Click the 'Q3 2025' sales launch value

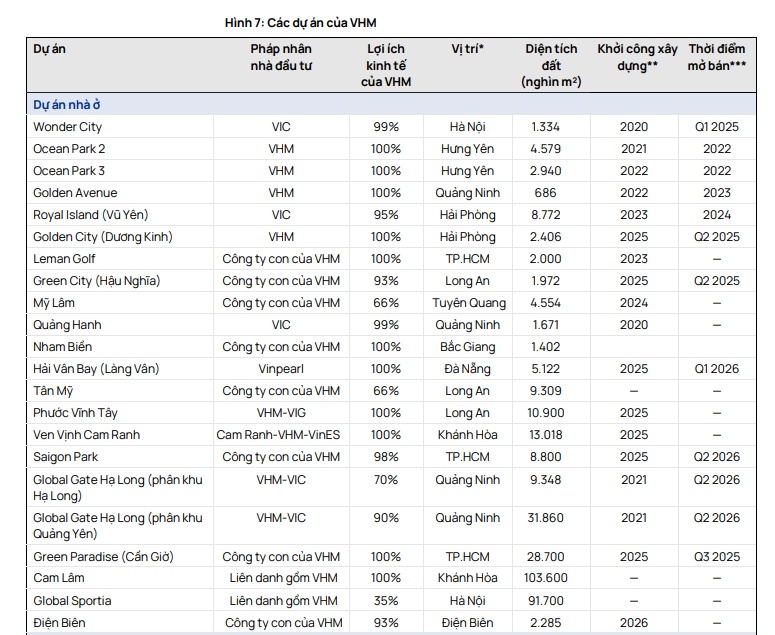coord(717,557)
